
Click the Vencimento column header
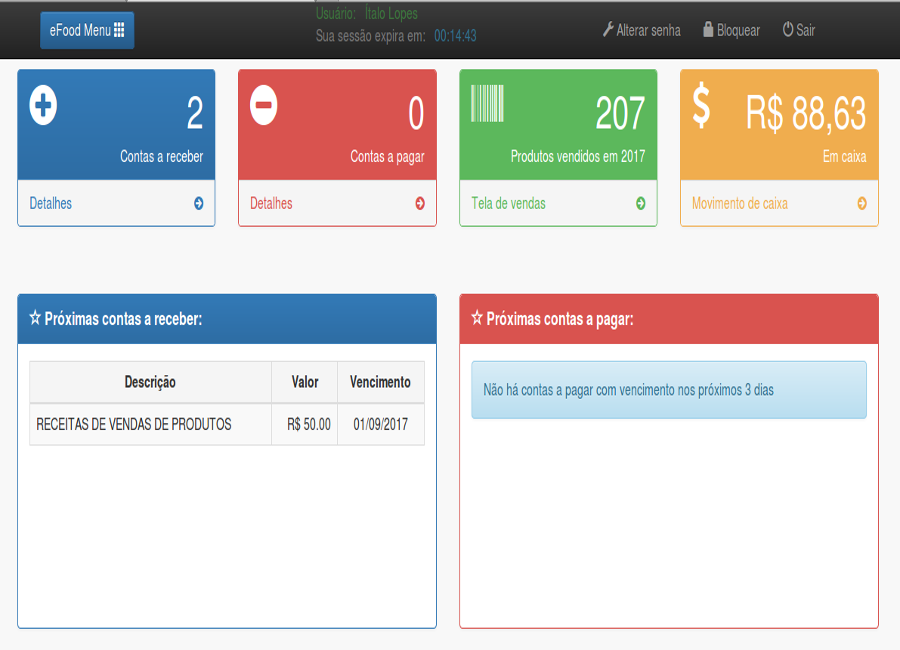tap(380, 382)
